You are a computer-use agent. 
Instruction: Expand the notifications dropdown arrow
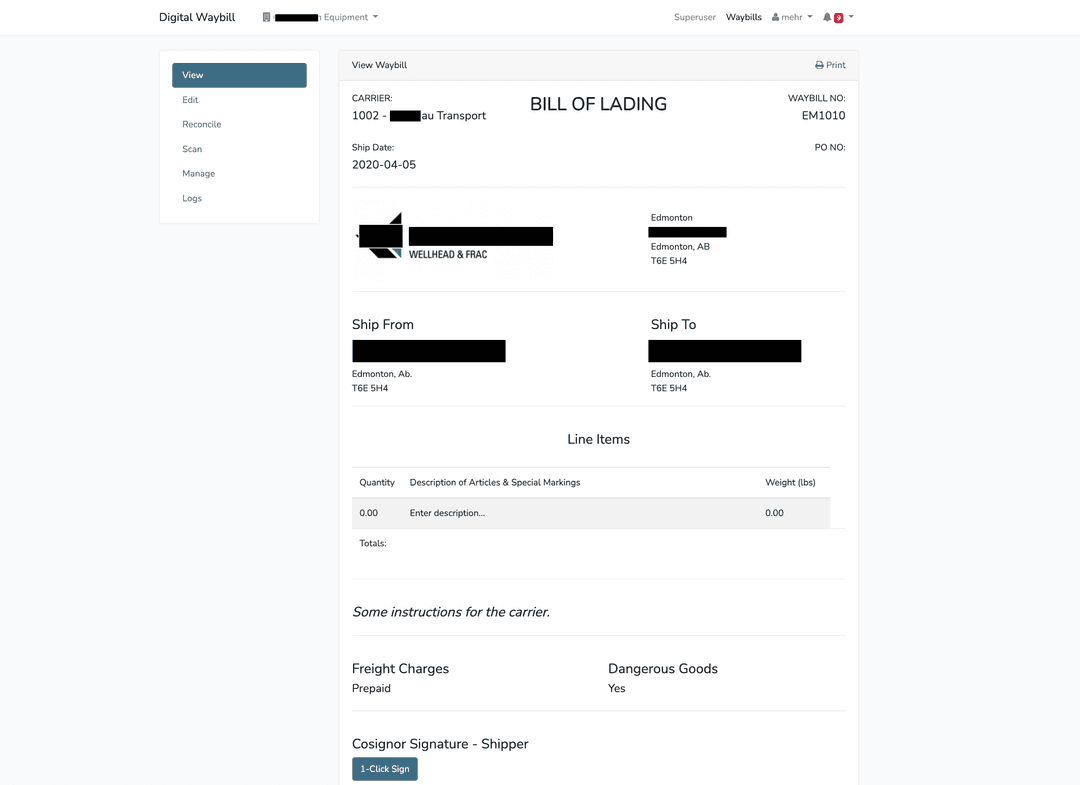(x=851, y=17)
